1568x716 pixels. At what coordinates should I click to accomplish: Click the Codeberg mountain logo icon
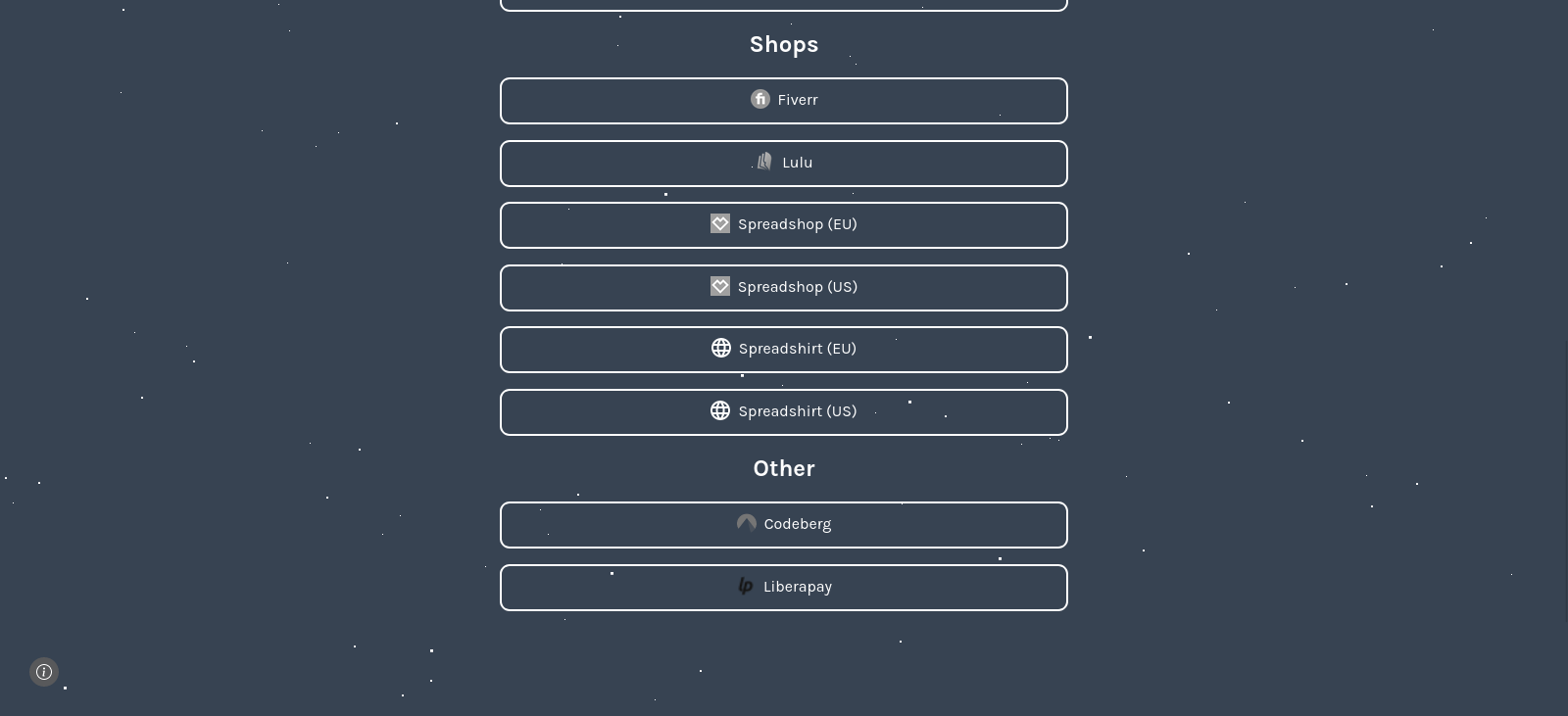pyautogui.click(x=747, y=523)
